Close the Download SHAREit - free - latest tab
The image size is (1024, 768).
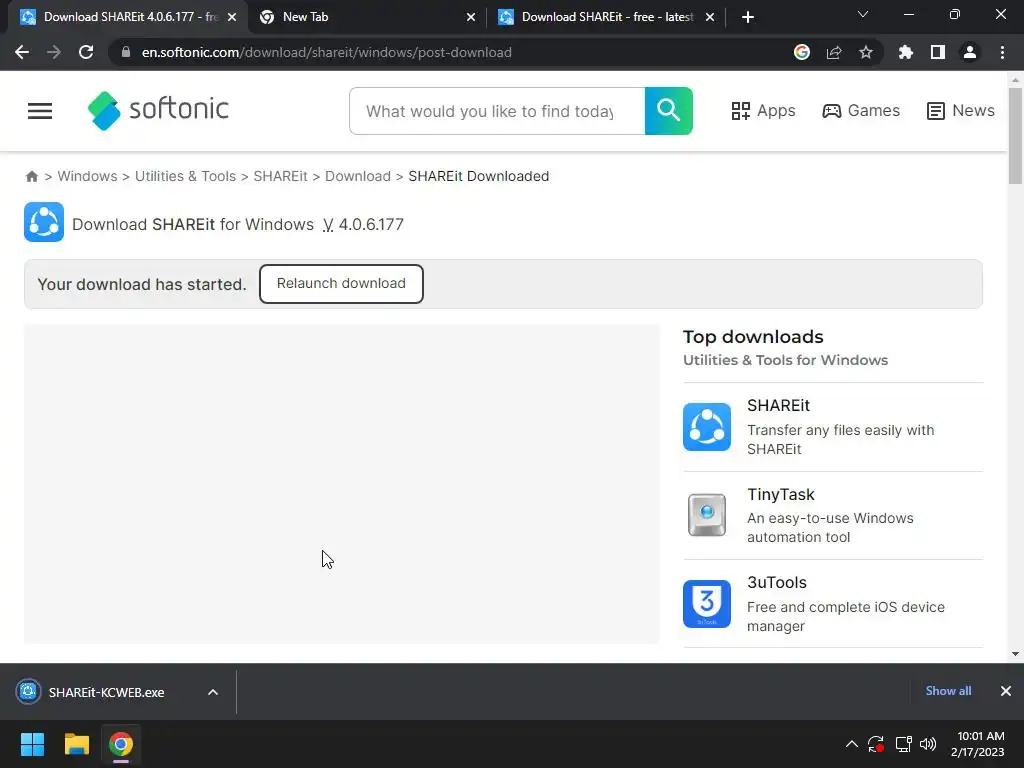point(710,17)
